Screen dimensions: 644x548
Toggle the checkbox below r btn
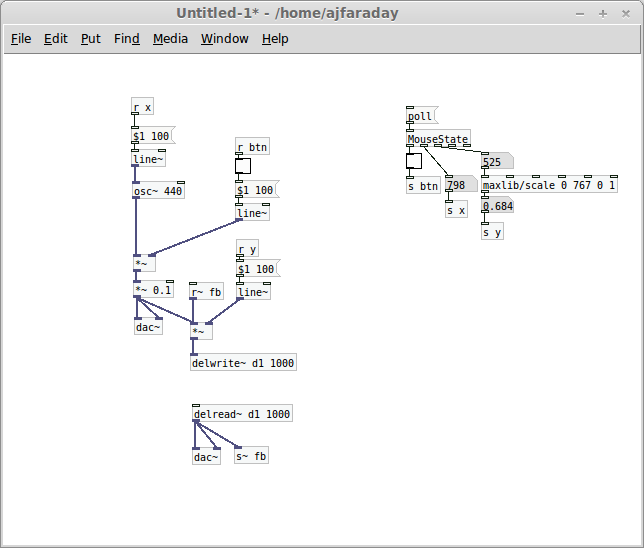pyautogui.click(x=243, y=166)
